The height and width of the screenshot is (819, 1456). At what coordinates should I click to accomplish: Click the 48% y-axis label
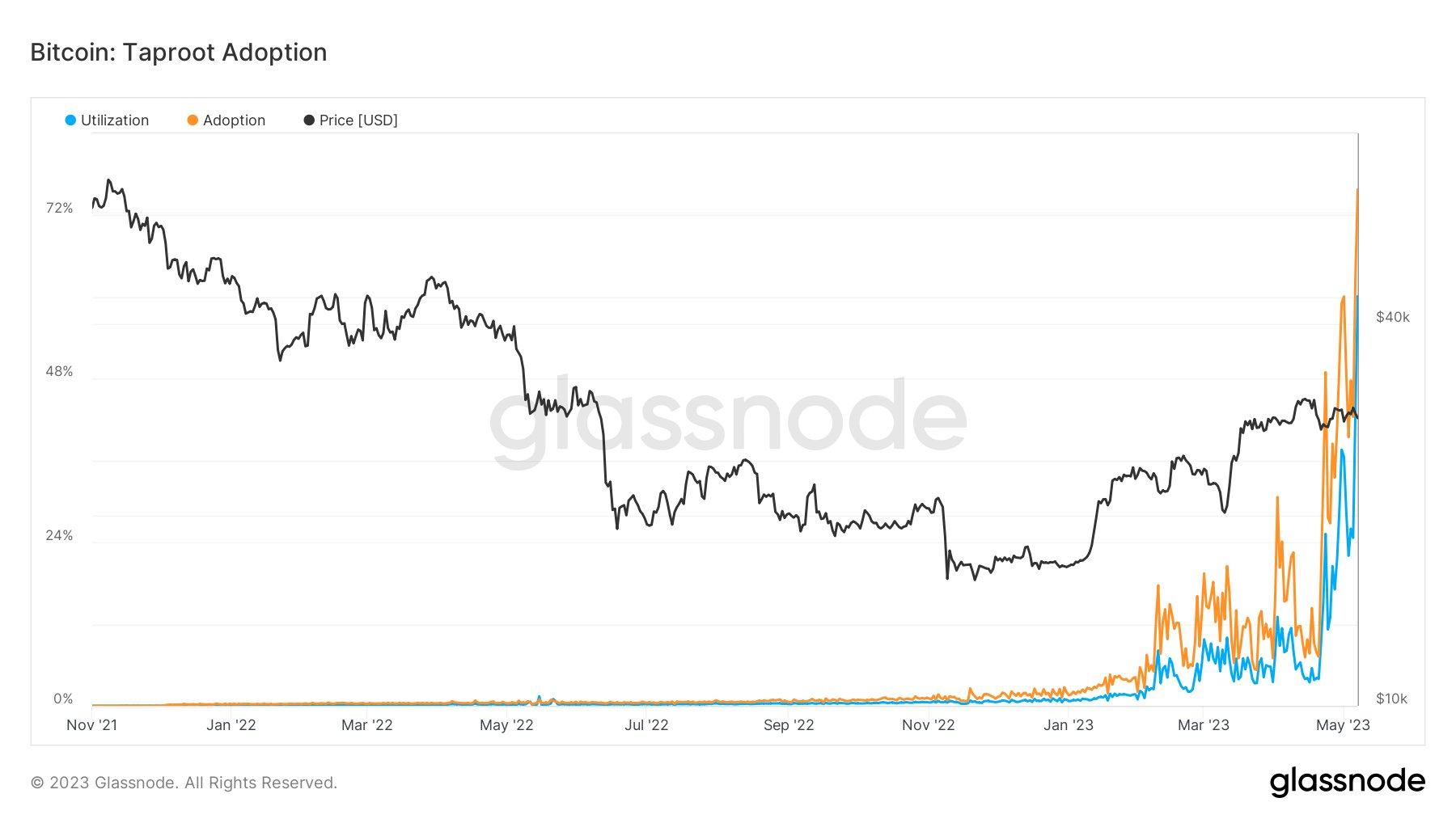[59, 372]
